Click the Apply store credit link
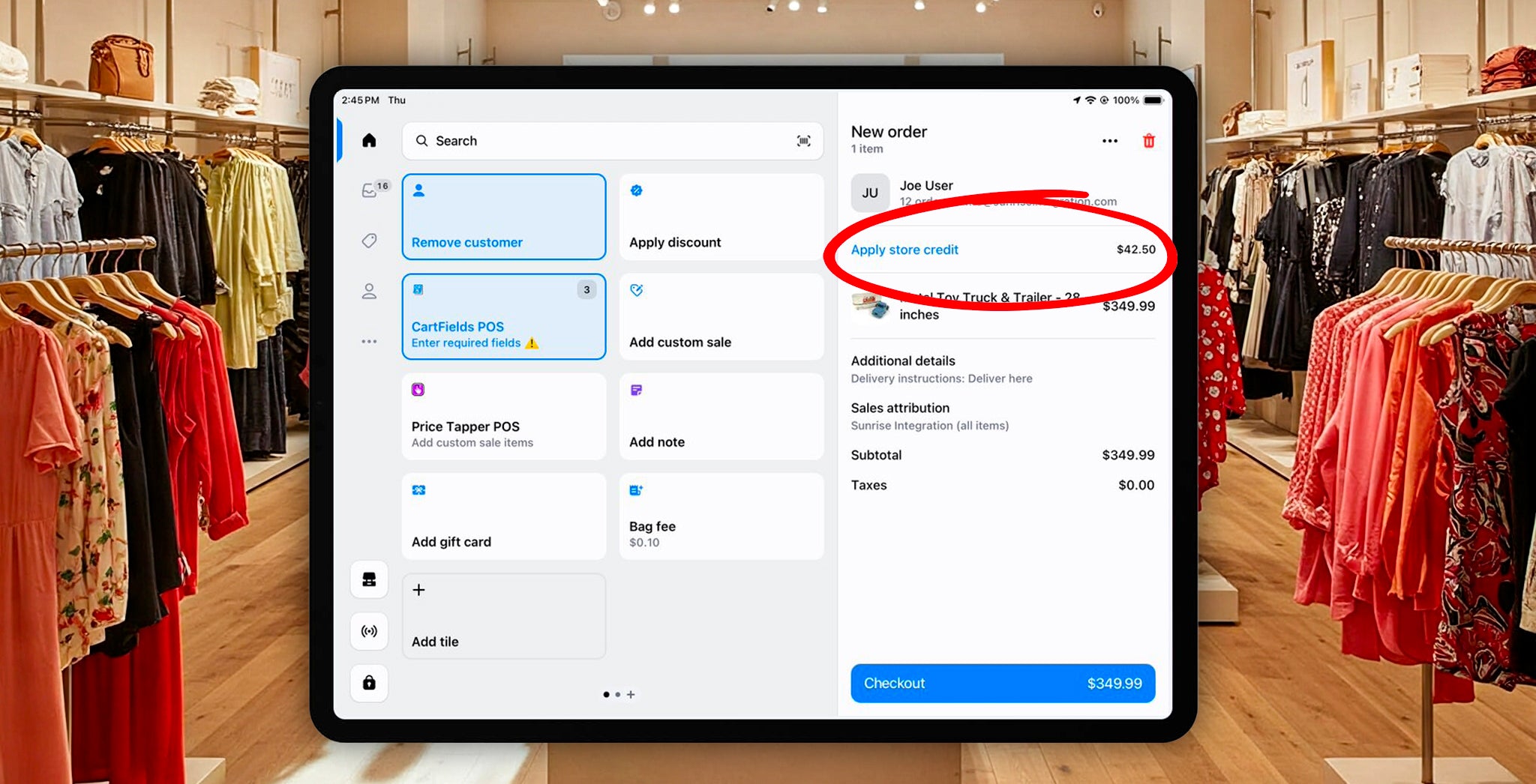Image resolution: width=1536 pixels, height=784 pixels. coord(904,250)
